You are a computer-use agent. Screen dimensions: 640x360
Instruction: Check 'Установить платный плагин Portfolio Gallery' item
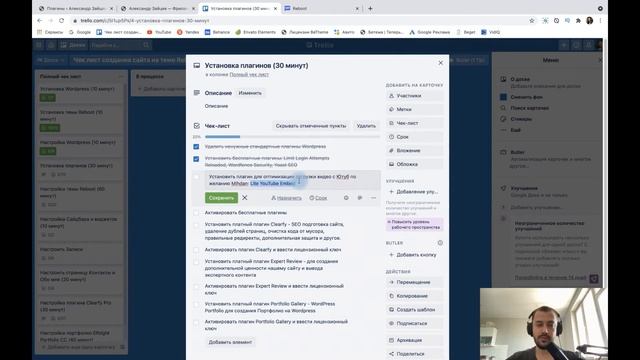pos(196,304)
